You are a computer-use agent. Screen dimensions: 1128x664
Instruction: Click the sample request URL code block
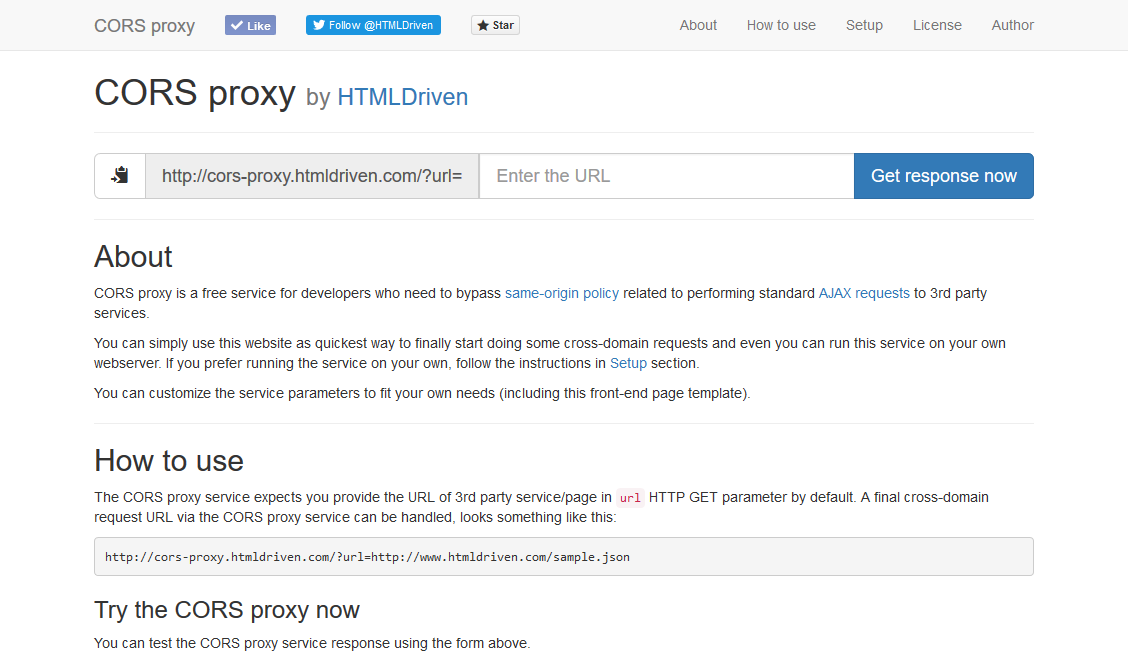point(564,557)
